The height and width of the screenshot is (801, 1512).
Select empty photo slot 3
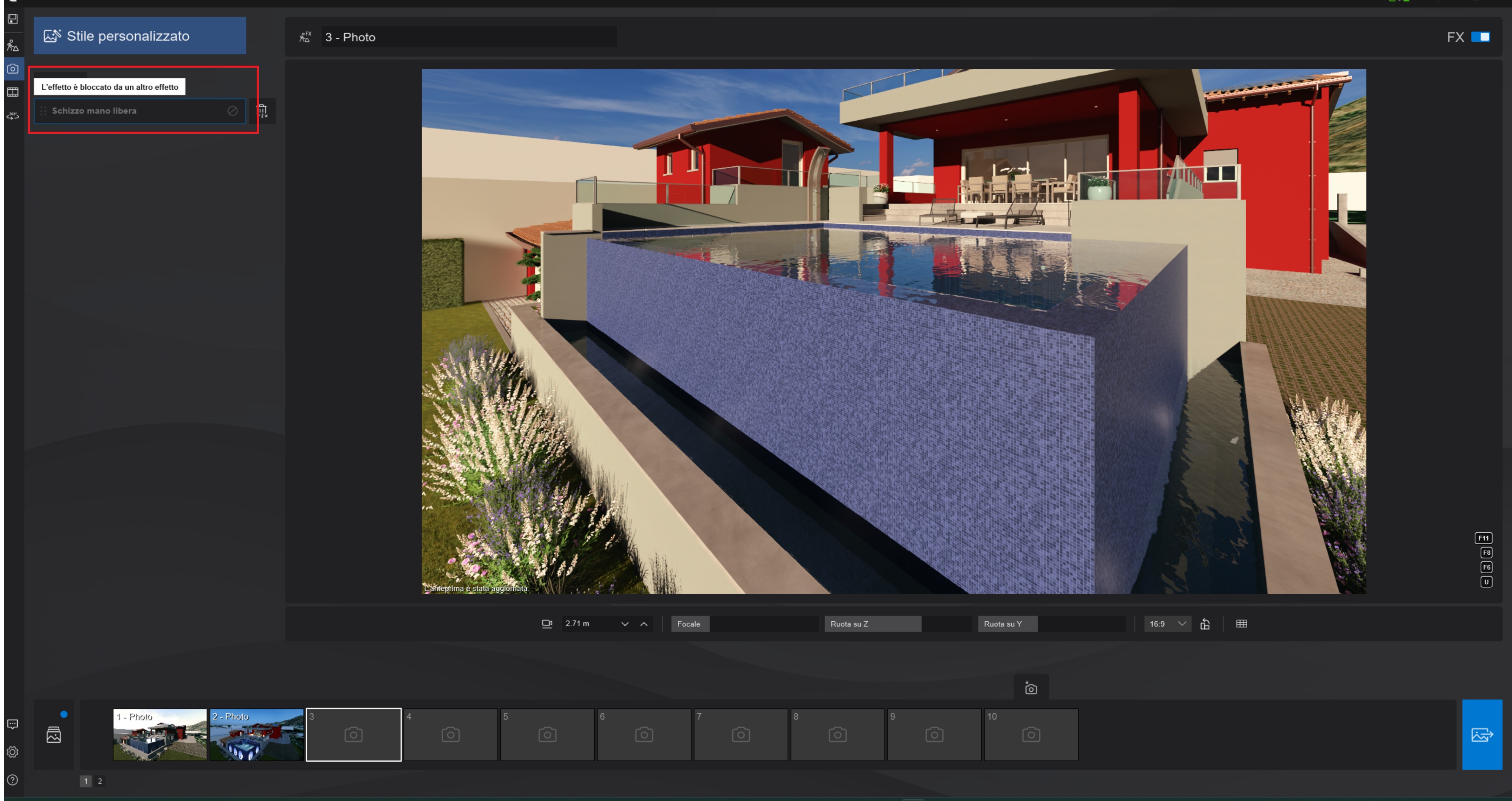click(353, 735)
